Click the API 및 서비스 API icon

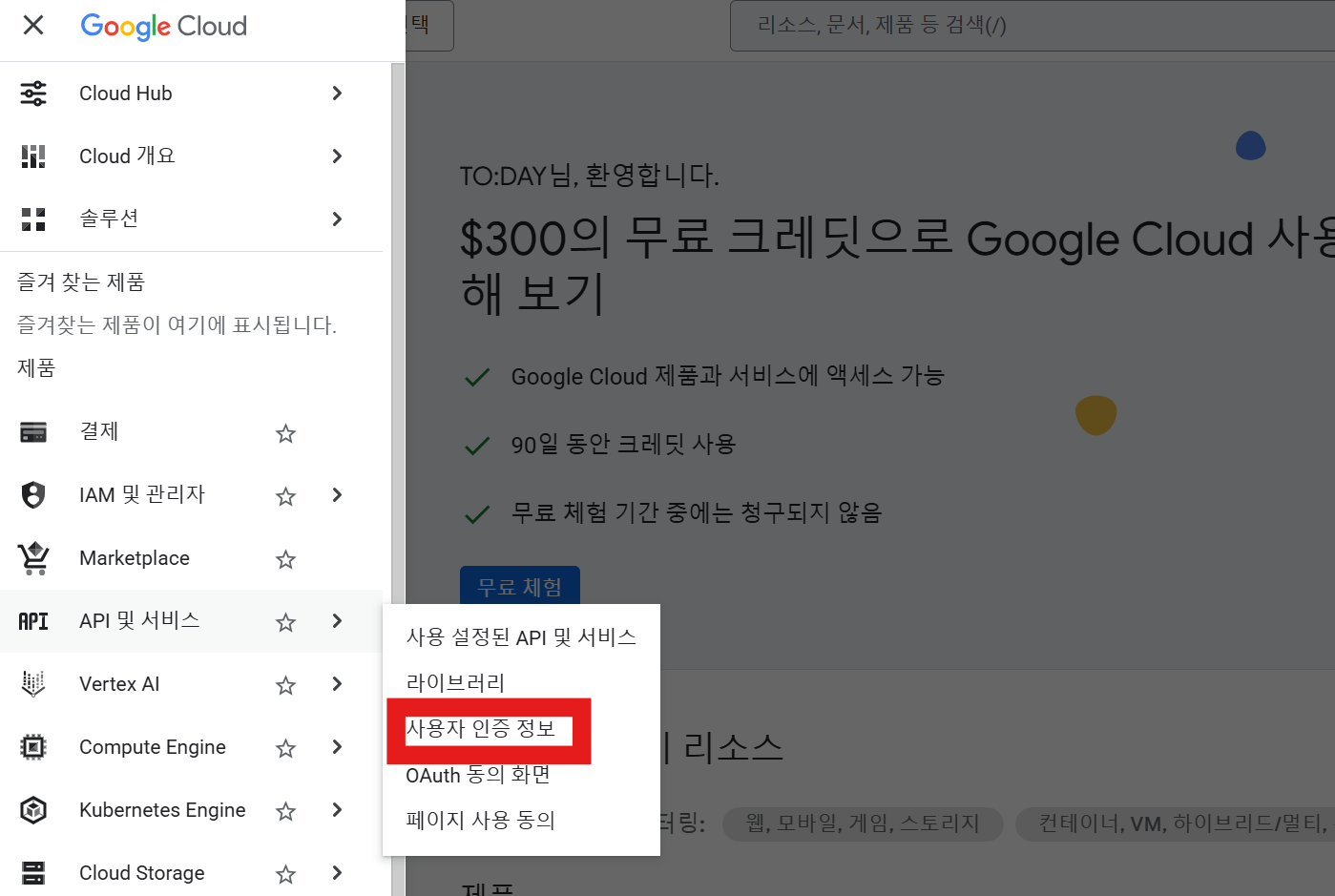tap(33, 621)
